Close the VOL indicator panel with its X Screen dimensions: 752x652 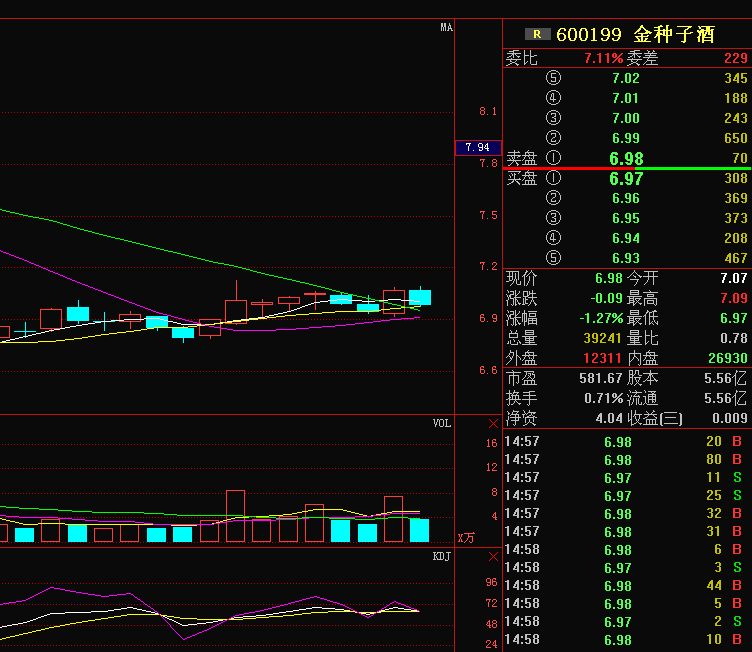(493, 424)
